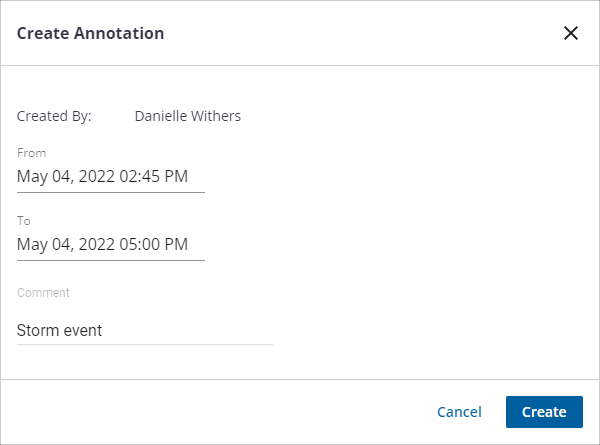The width and height of the screenshot is (600, 445).
Task: Cancel the annotation creation
Action: (x=459, y=412)
